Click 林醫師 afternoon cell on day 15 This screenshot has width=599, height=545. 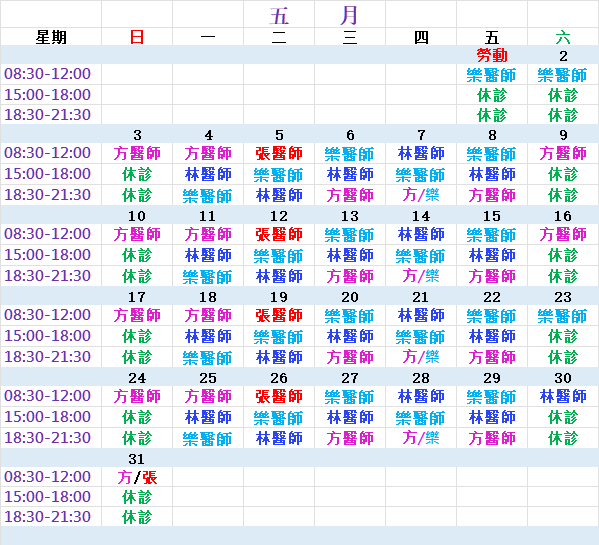(x=492, y=255)
